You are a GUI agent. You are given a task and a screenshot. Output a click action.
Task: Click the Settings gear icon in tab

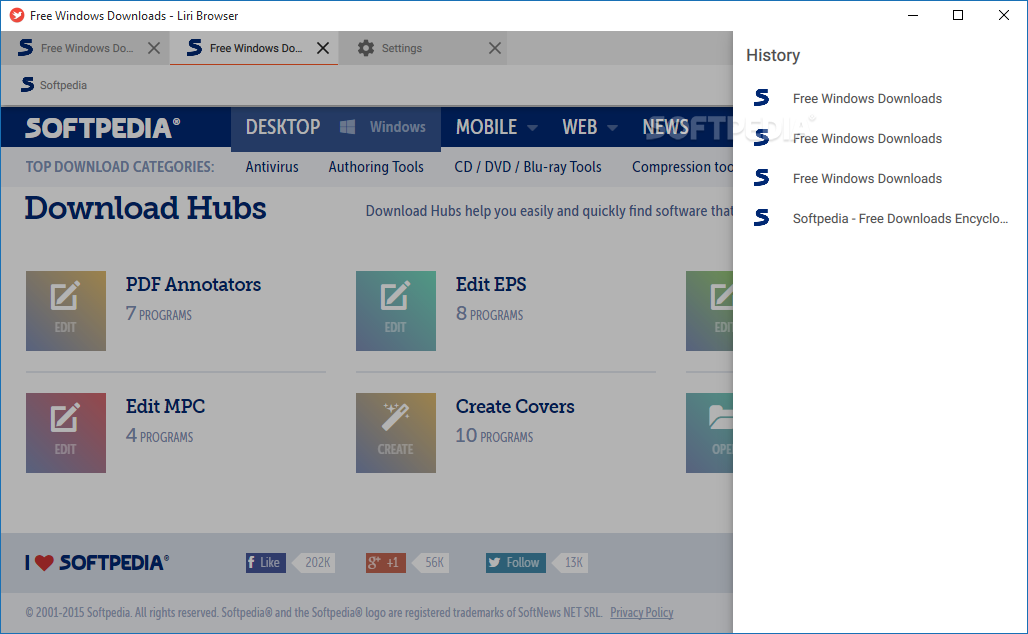(x=366, y=49)
